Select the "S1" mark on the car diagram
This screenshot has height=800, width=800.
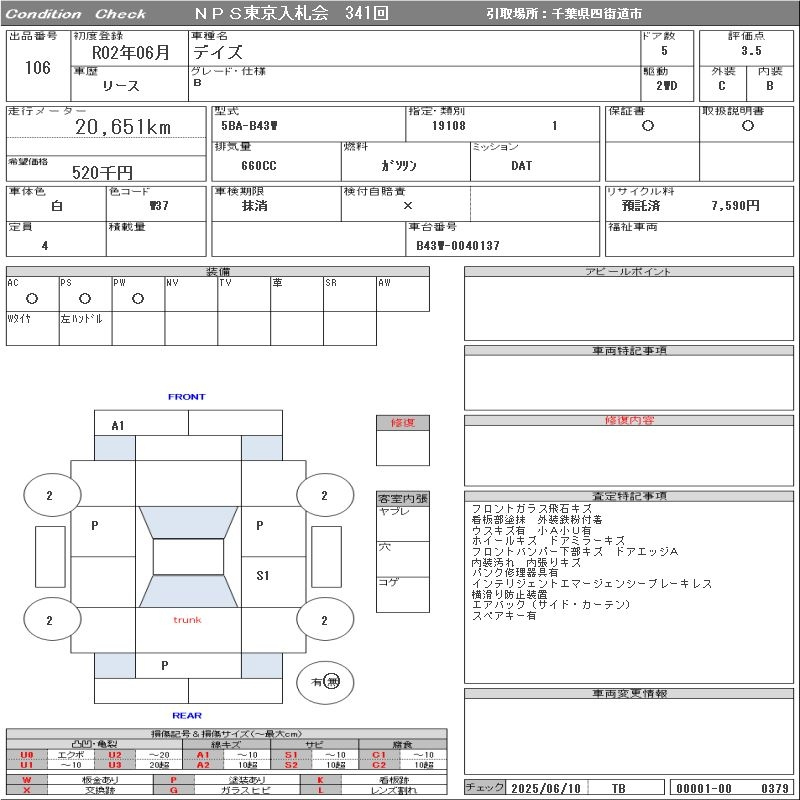click(262, 576)
